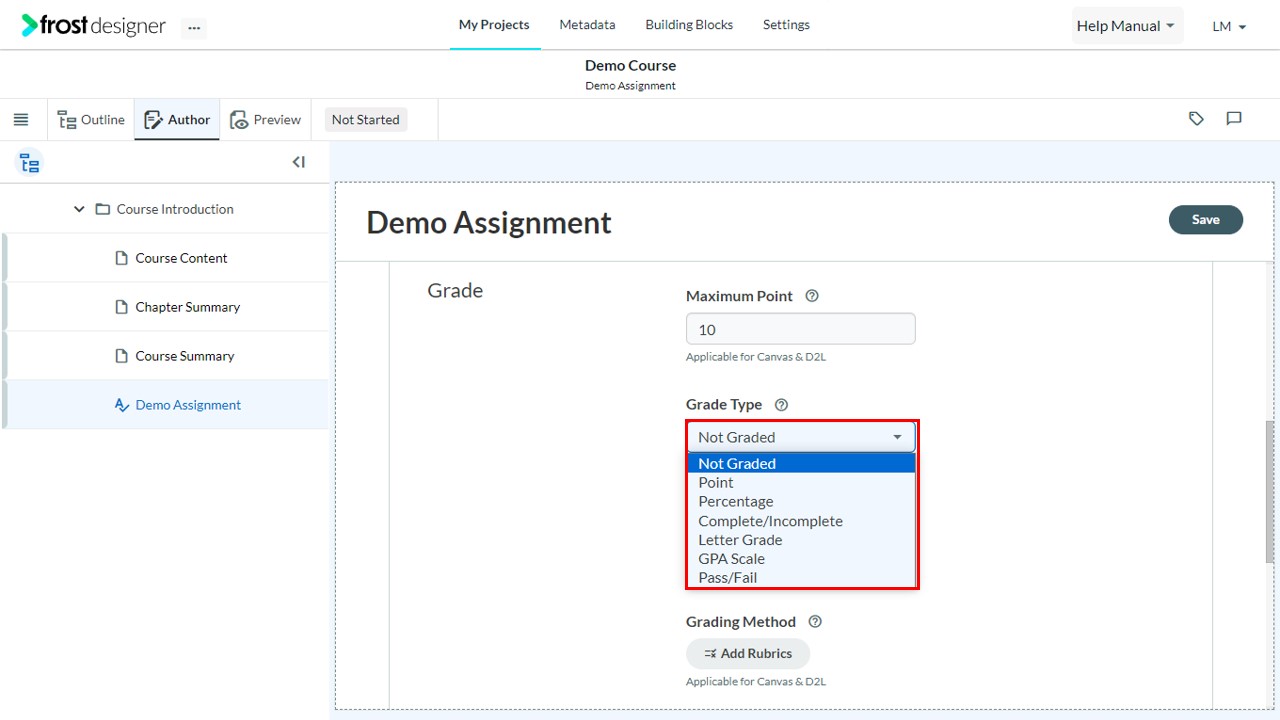Open Chapter Summary in the tree

tap(187, 307)
